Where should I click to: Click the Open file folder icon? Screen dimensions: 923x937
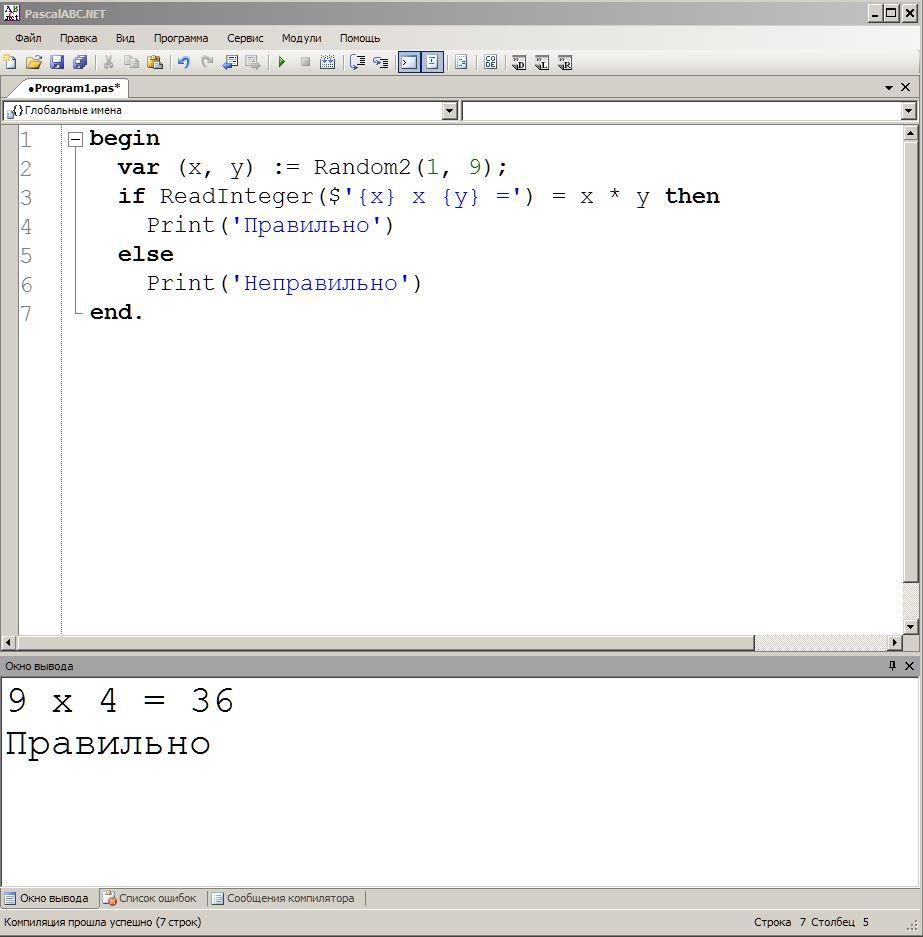pyautogui.click(x=34, y=62)
